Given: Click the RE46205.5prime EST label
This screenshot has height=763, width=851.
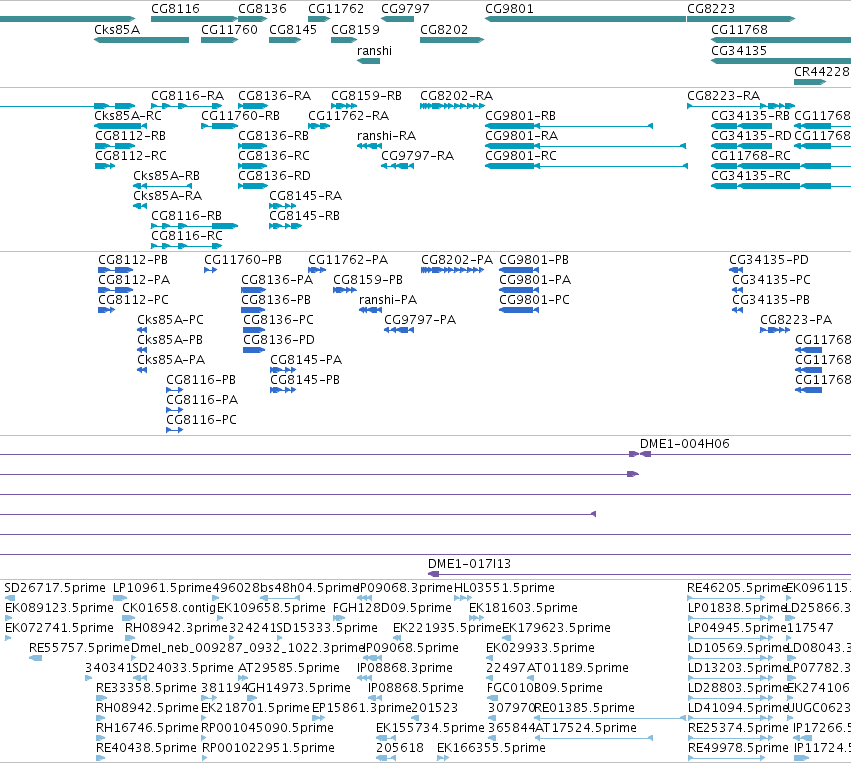Looking at the screenshot, I should [x=737, y=588].
